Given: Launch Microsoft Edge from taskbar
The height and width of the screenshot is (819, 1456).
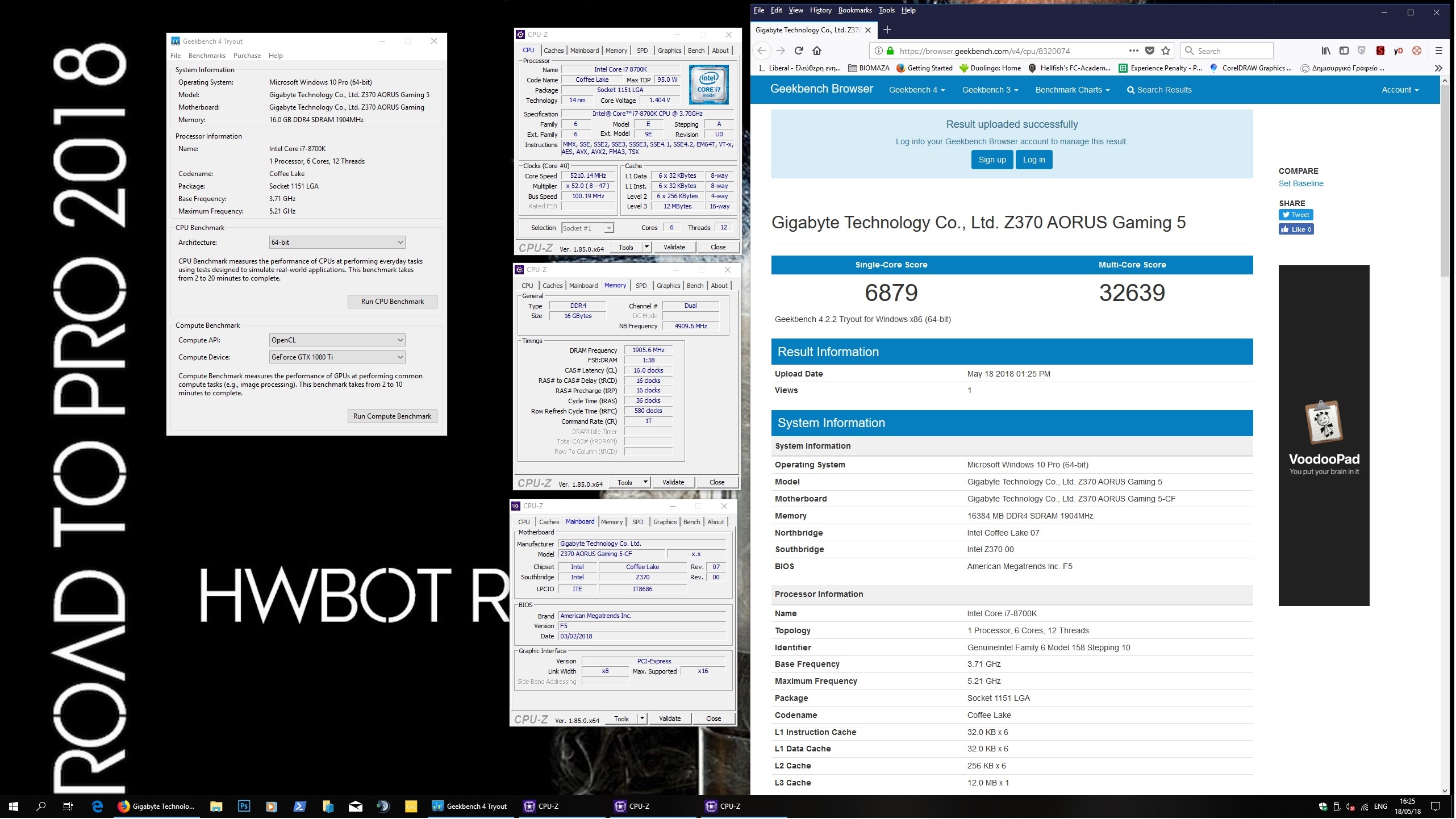Looking at the screenshot, I should tap(97, 807).
